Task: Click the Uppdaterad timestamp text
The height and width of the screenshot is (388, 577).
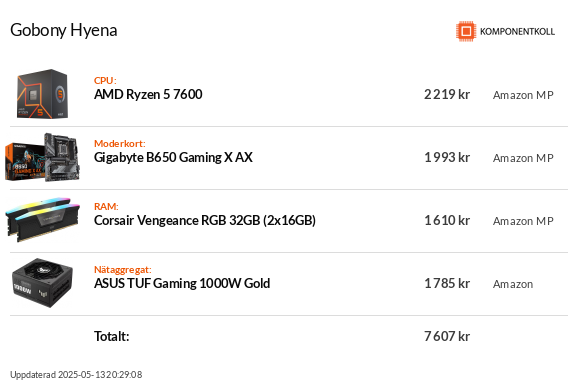Action: click(76, 375)
